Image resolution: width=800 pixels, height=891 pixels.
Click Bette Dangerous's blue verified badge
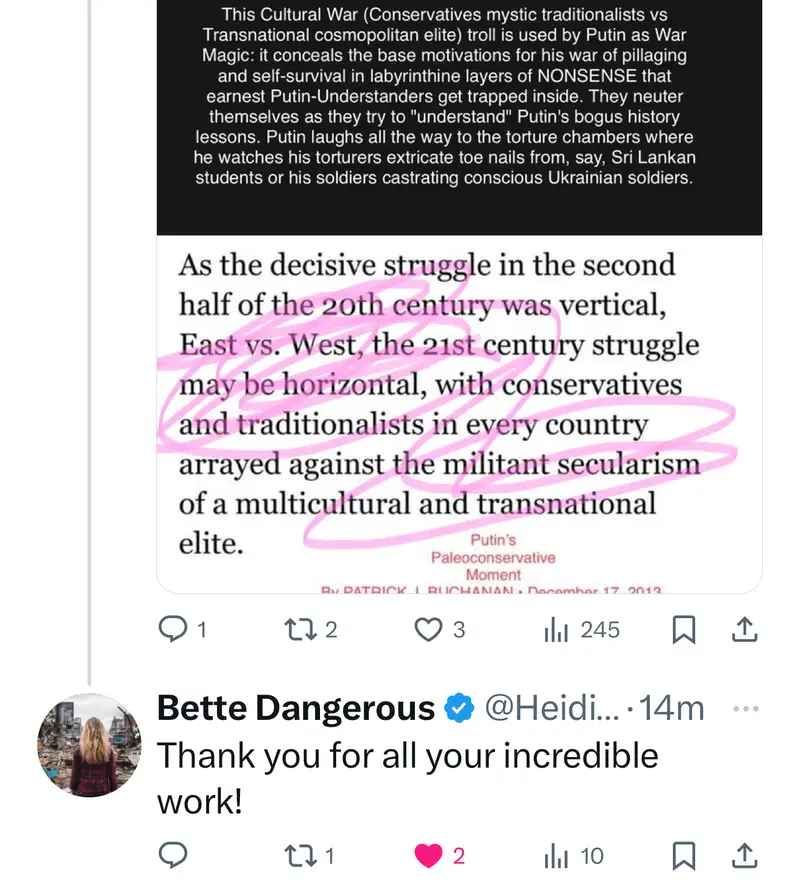tap(459, 709)
